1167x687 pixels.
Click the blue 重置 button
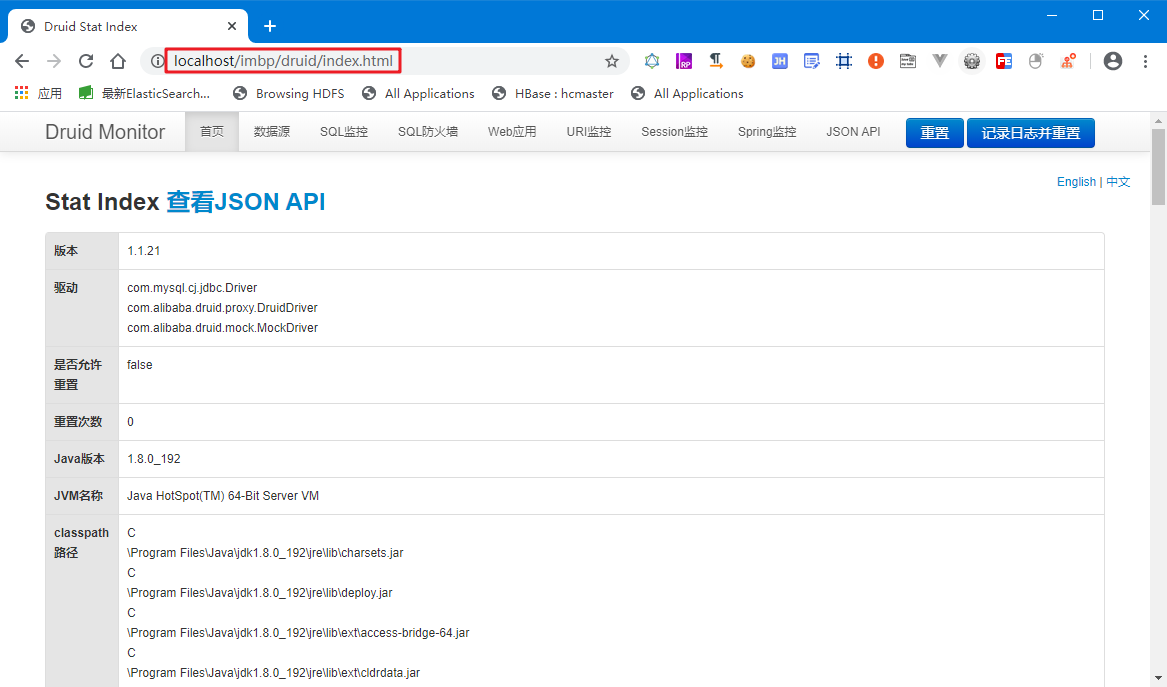tap(935, 132)
